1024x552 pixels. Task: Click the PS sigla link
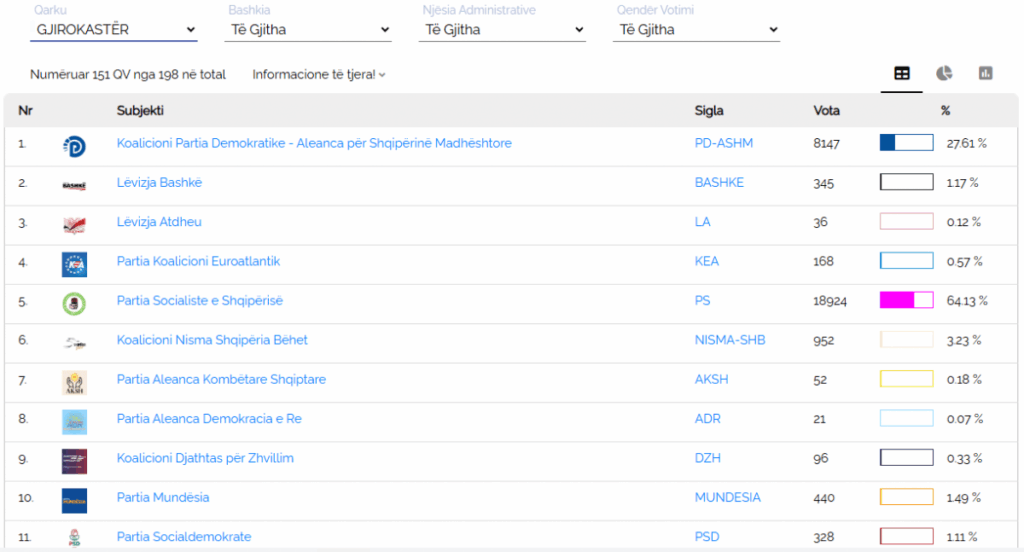(702, 300)
